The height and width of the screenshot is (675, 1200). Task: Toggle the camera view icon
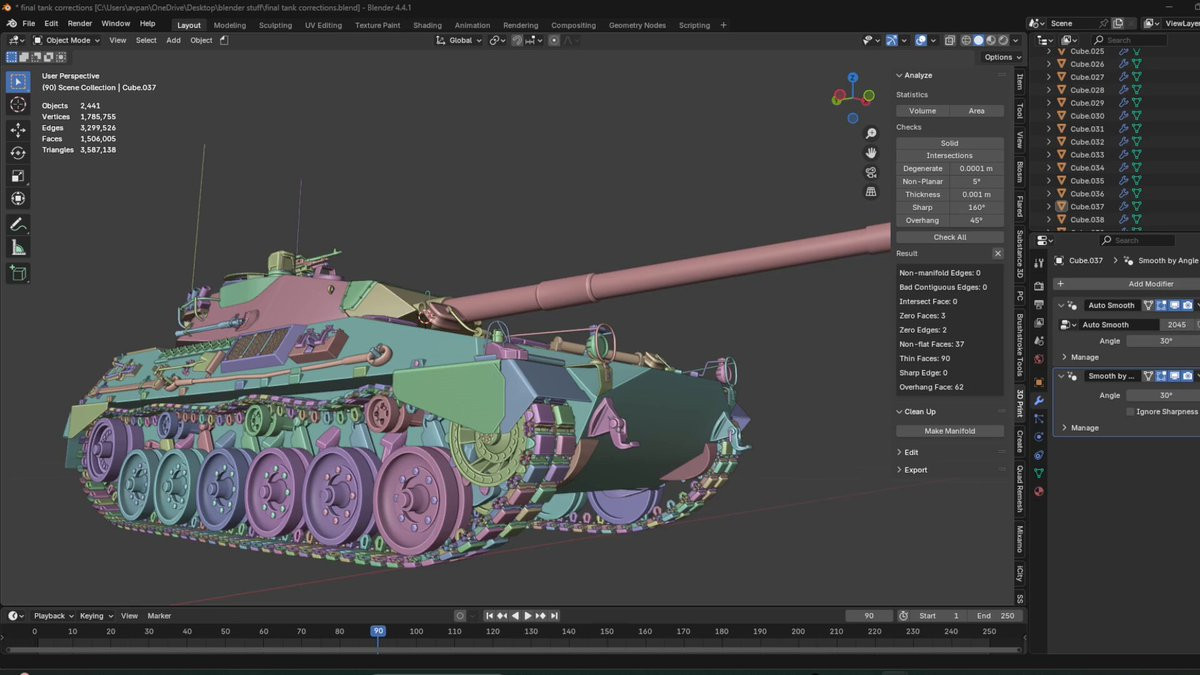coord(871,172)
